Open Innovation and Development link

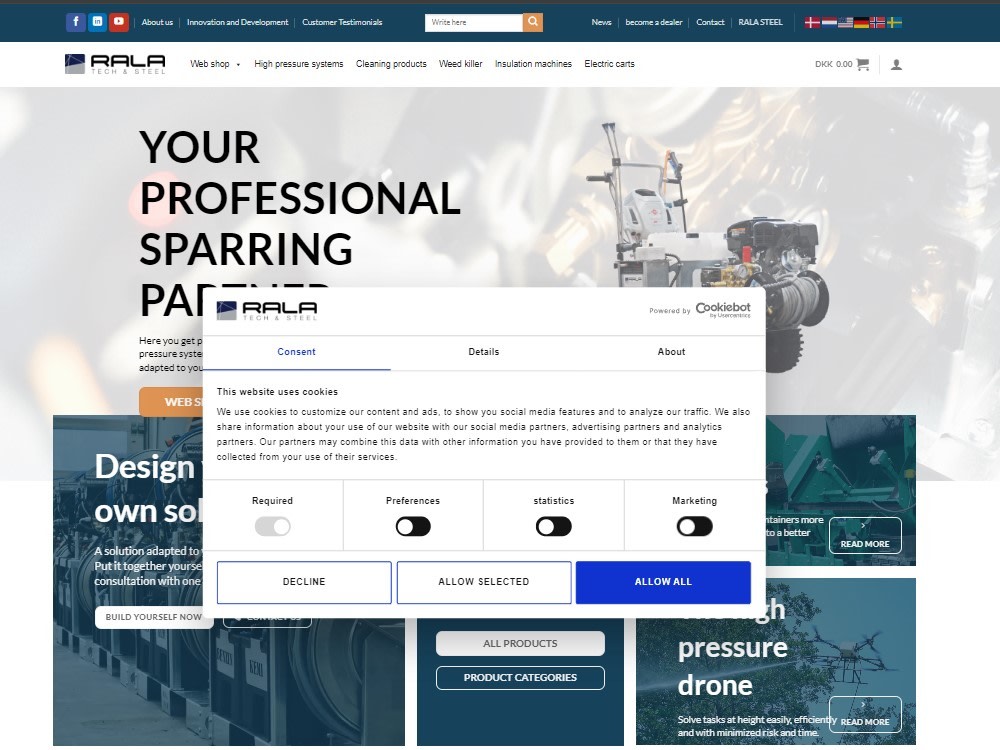(237, 22)
